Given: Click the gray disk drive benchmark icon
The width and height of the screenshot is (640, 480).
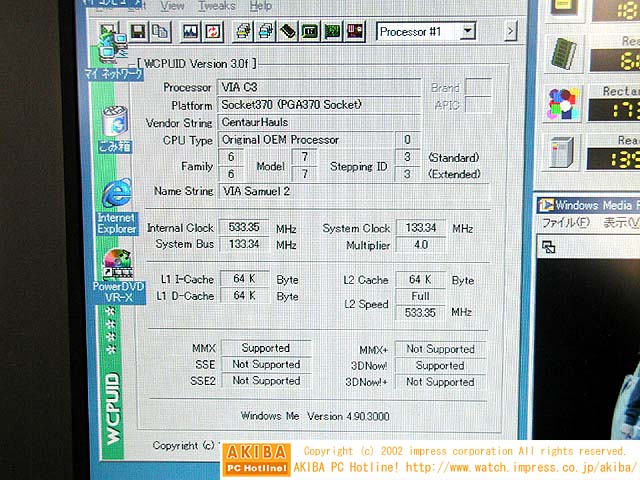Looking at the screenshot, I should coord(562,152).
